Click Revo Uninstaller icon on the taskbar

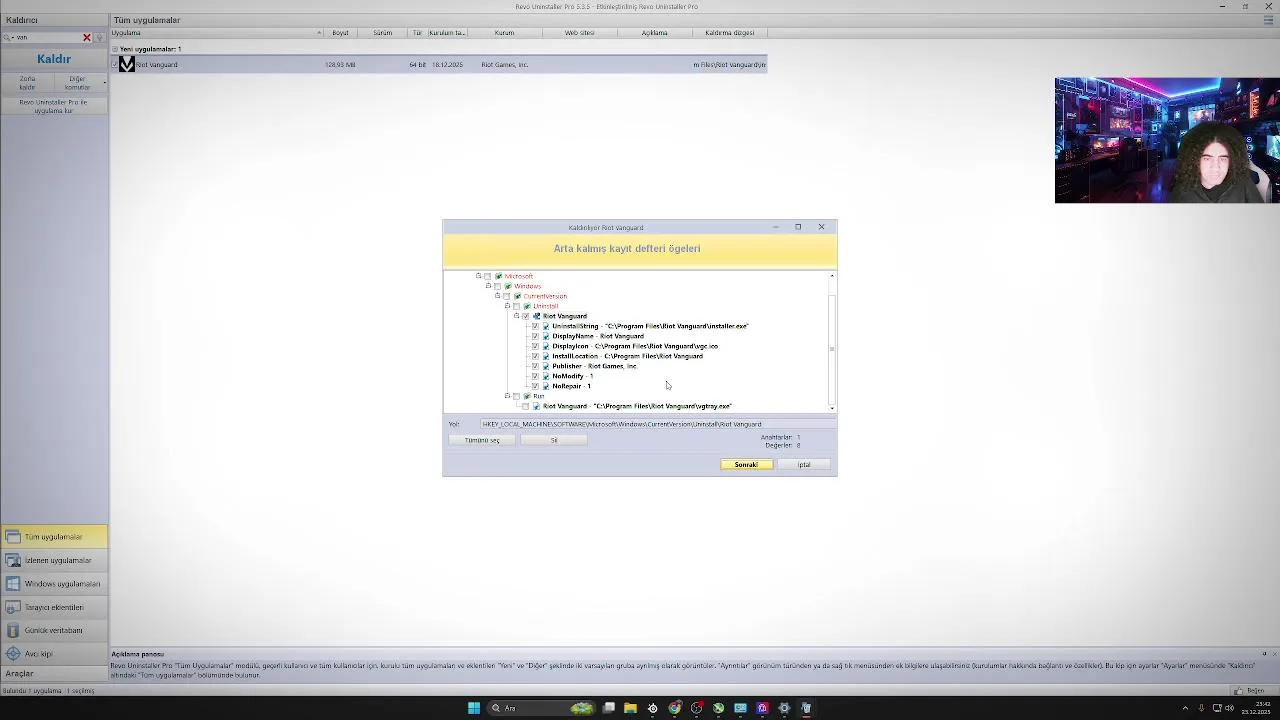806,708
